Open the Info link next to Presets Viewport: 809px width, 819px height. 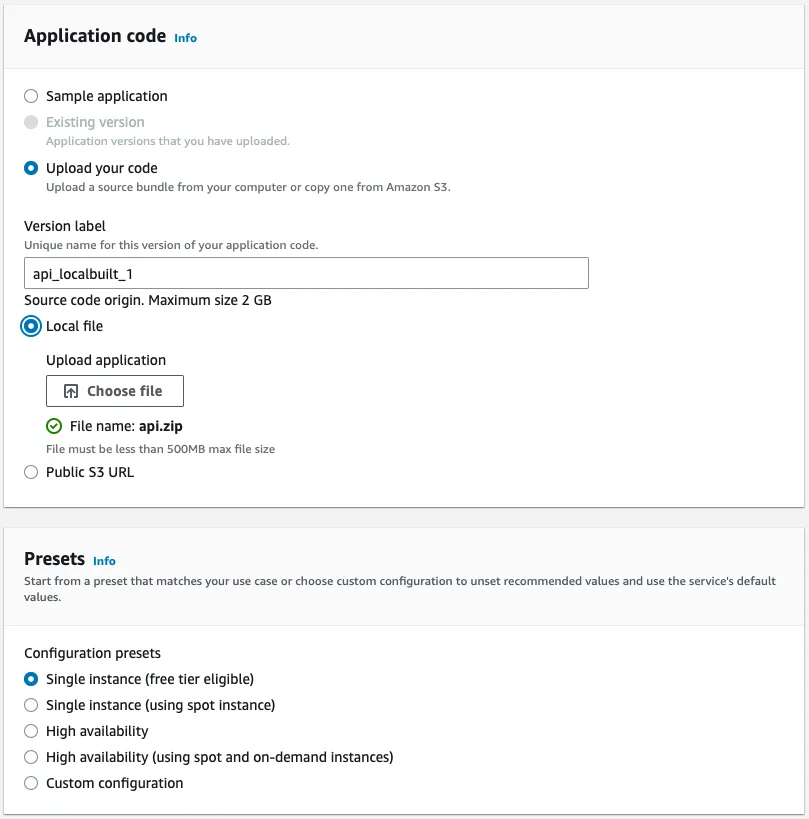(x=104, y=561)
